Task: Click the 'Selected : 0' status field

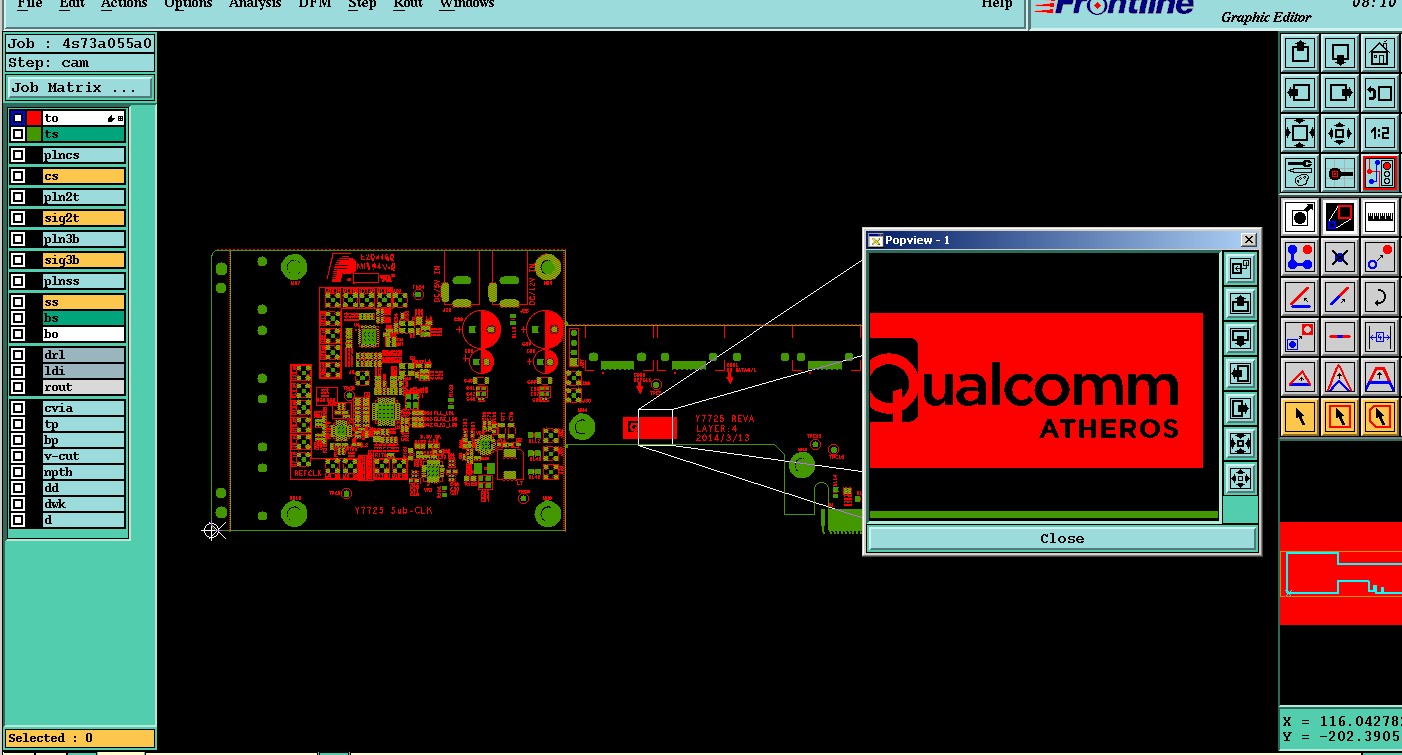Action: coord(80,738)
